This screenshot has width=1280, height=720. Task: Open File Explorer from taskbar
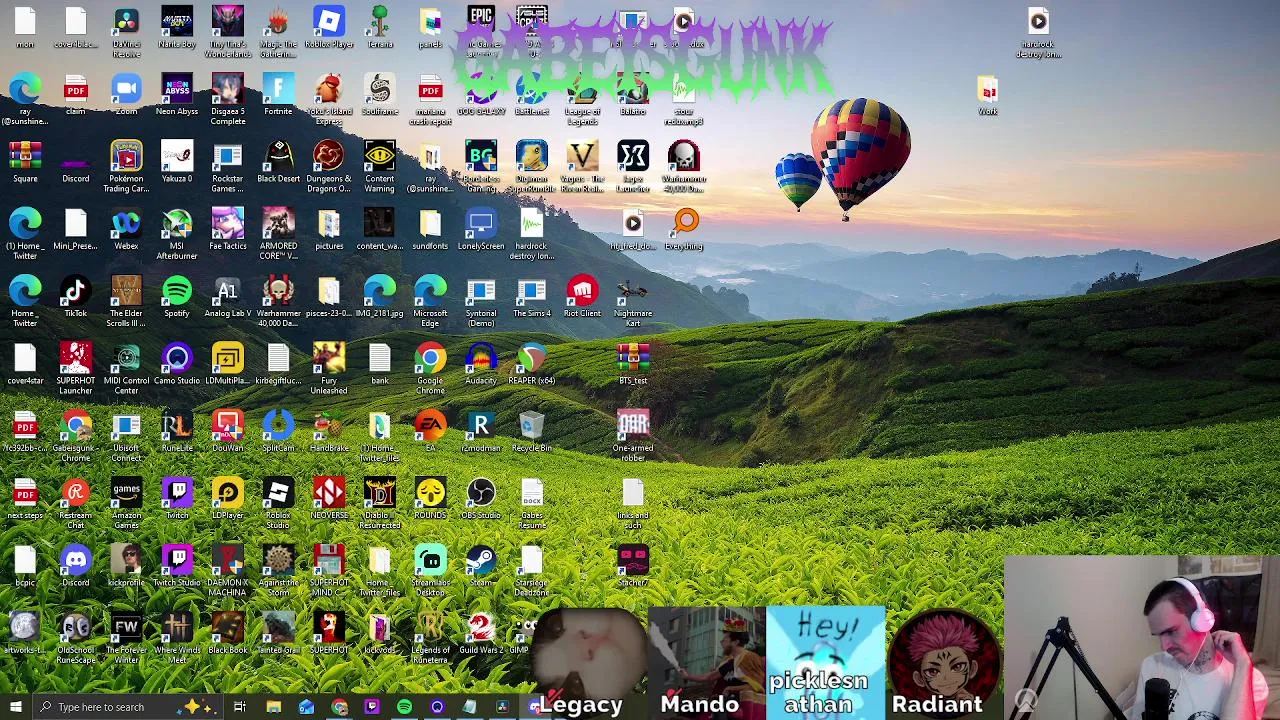coord(273,707)
